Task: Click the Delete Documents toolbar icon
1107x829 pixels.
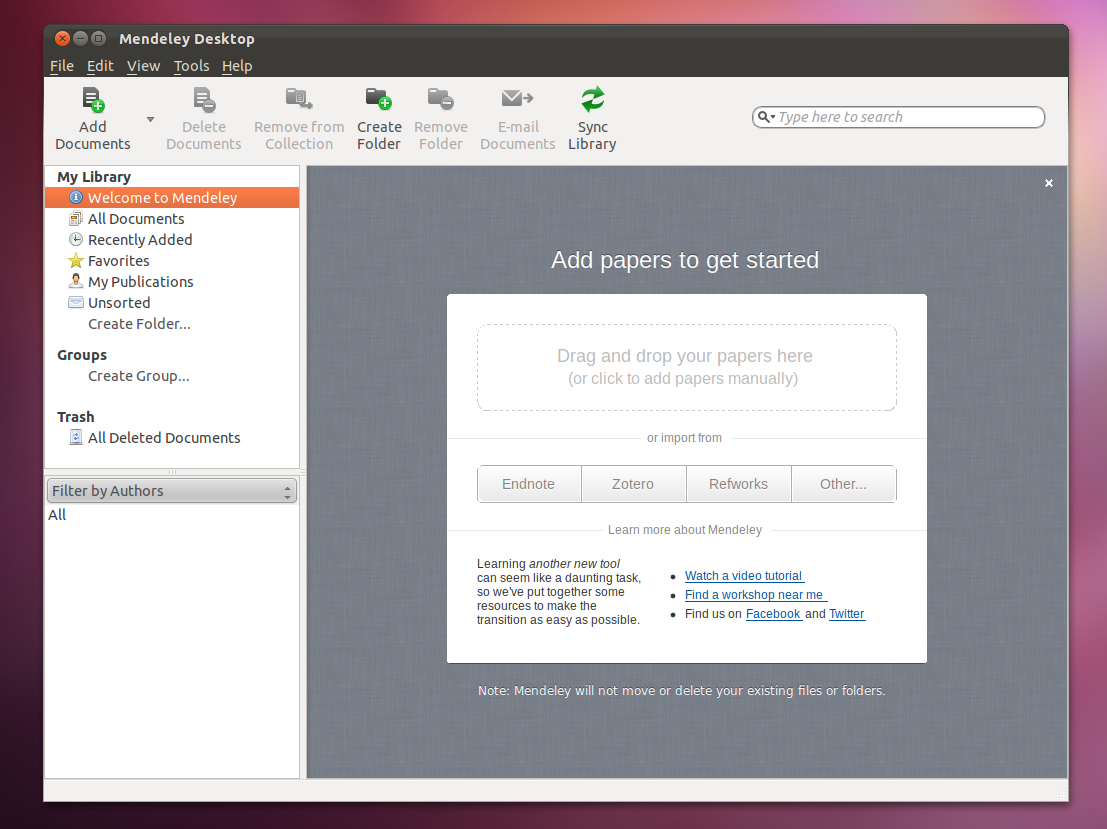Action: [x=204, y=100]
